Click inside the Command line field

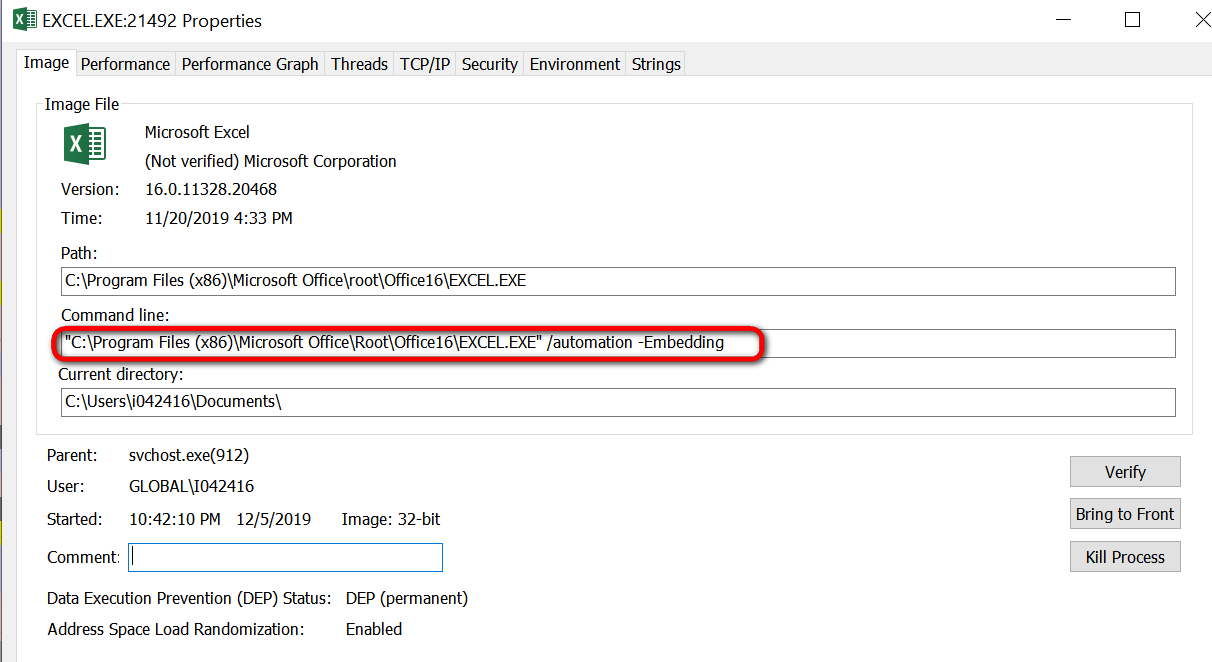618,343
